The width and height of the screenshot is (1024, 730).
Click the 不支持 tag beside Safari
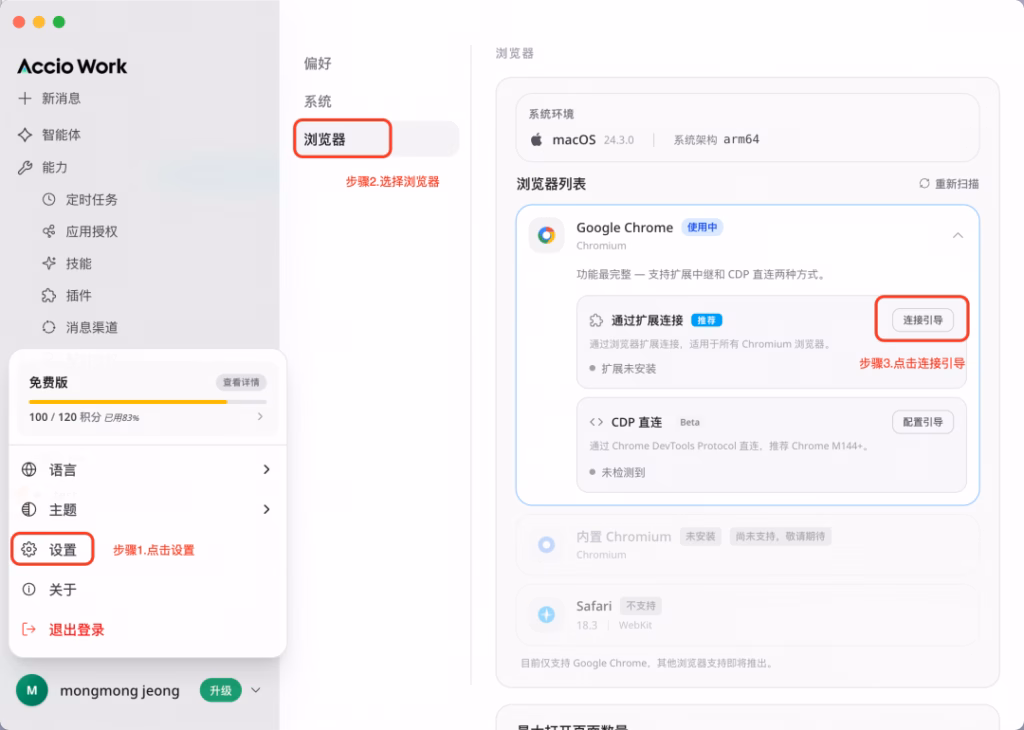(641, 606)
